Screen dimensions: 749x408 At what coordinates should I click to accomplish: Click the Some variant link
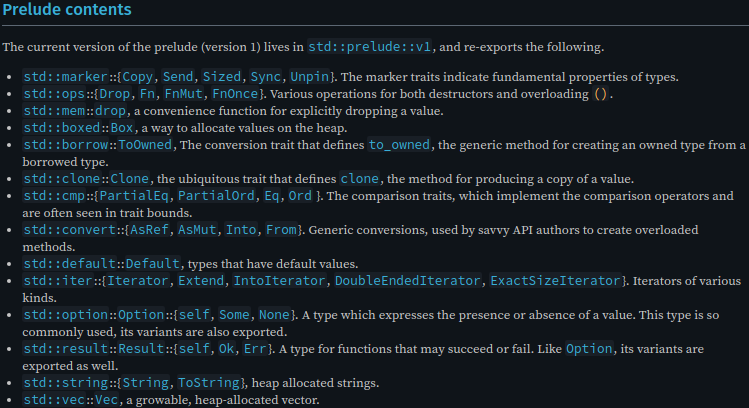[234, 315]
